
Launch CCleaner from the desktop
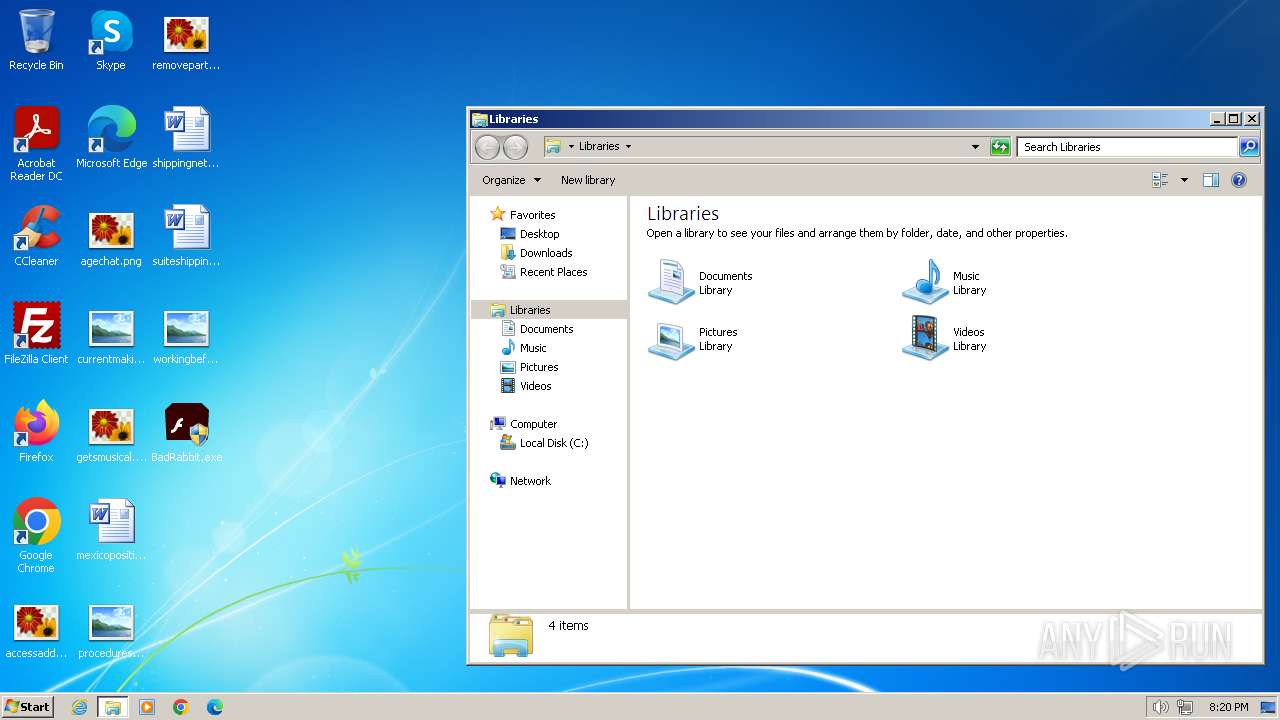36,236
